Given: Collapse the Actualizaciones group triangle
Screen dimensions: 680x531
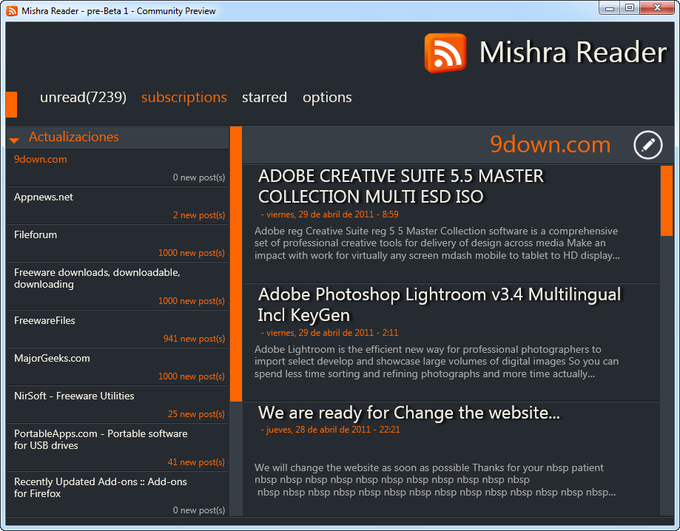Looking at the screenshot, I should click(14, 140).
